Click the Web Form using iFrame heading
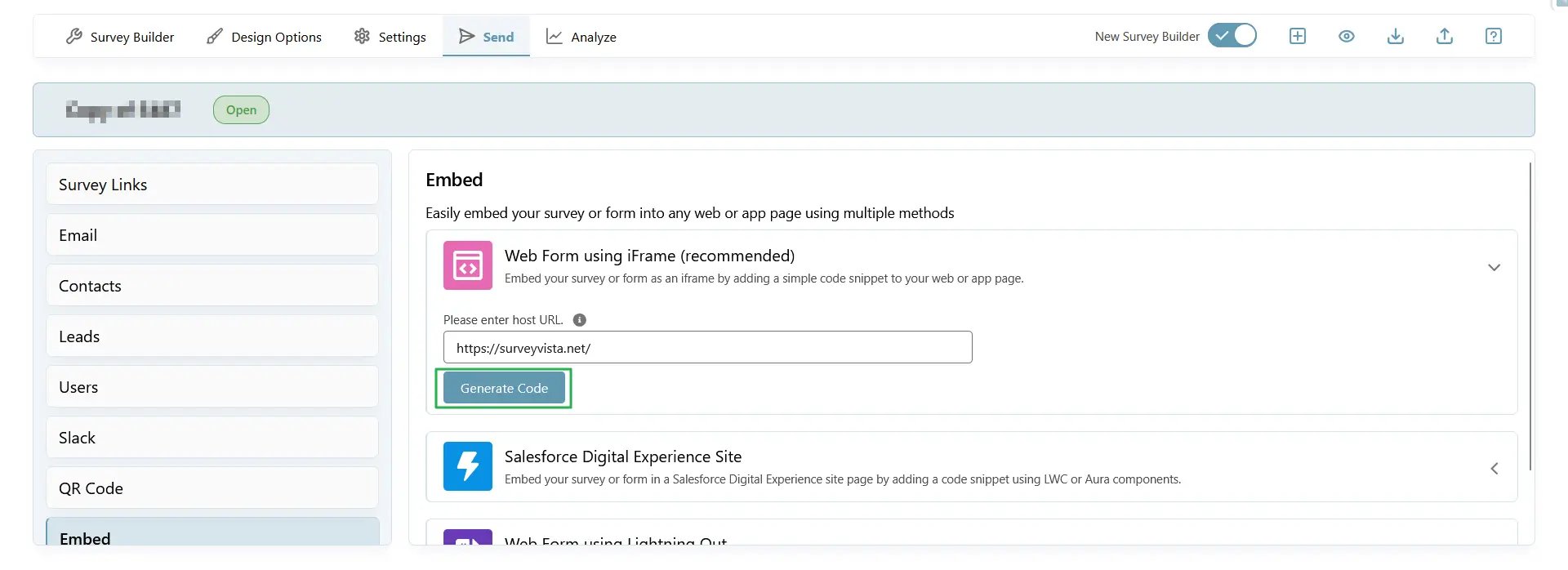 649,256
